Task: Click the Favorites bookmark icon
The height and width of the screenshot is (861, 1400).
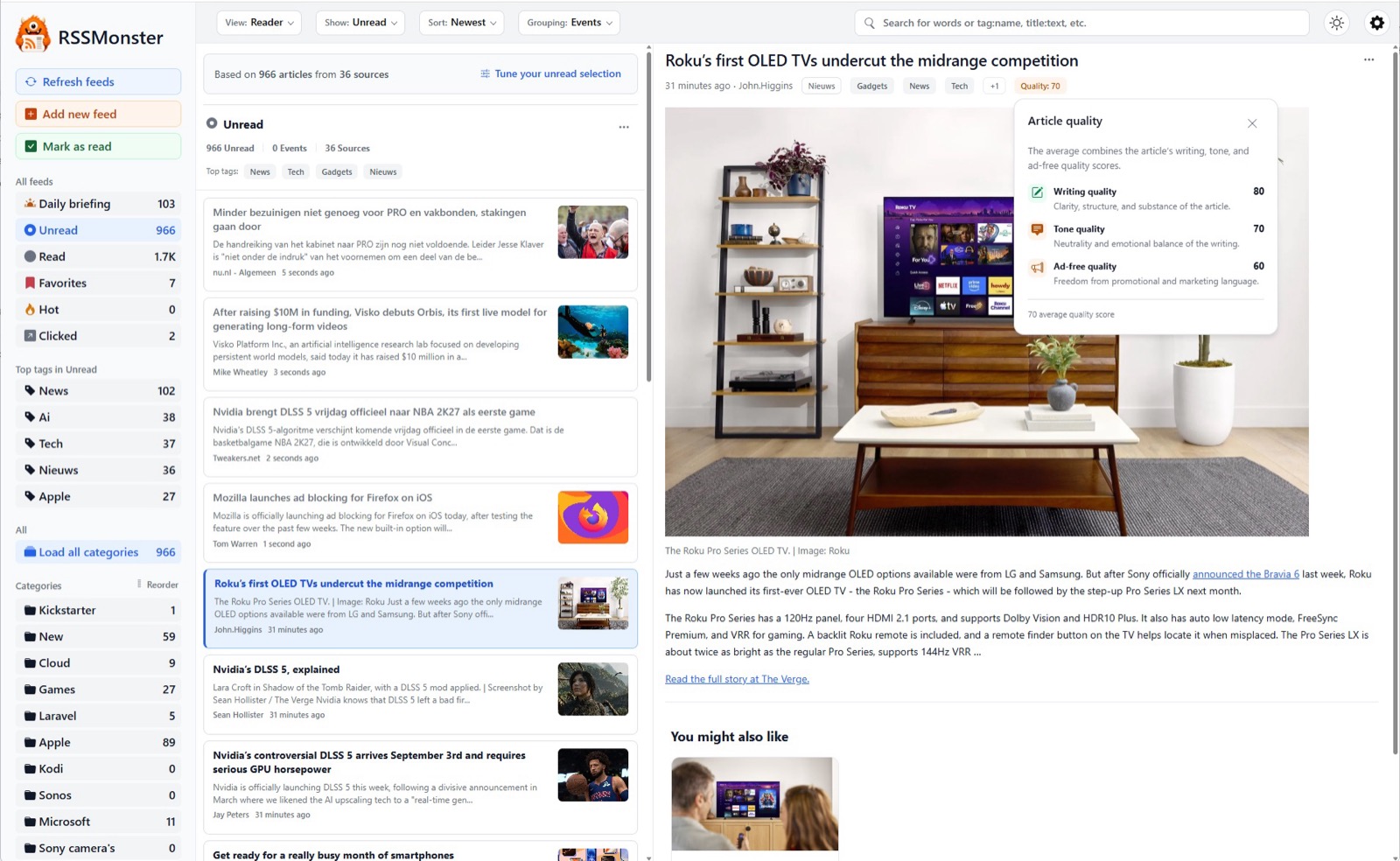Action: pyautogui.click(x=30, y=283)
